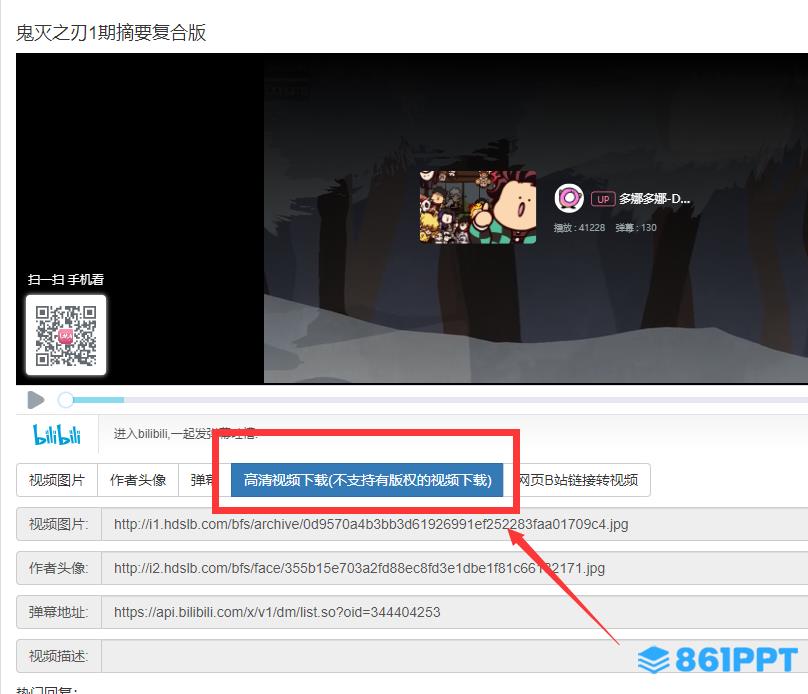Viewport: 808px width, 694px height.
Task: Click the video progress bar track
Action: tap(438, 400)
